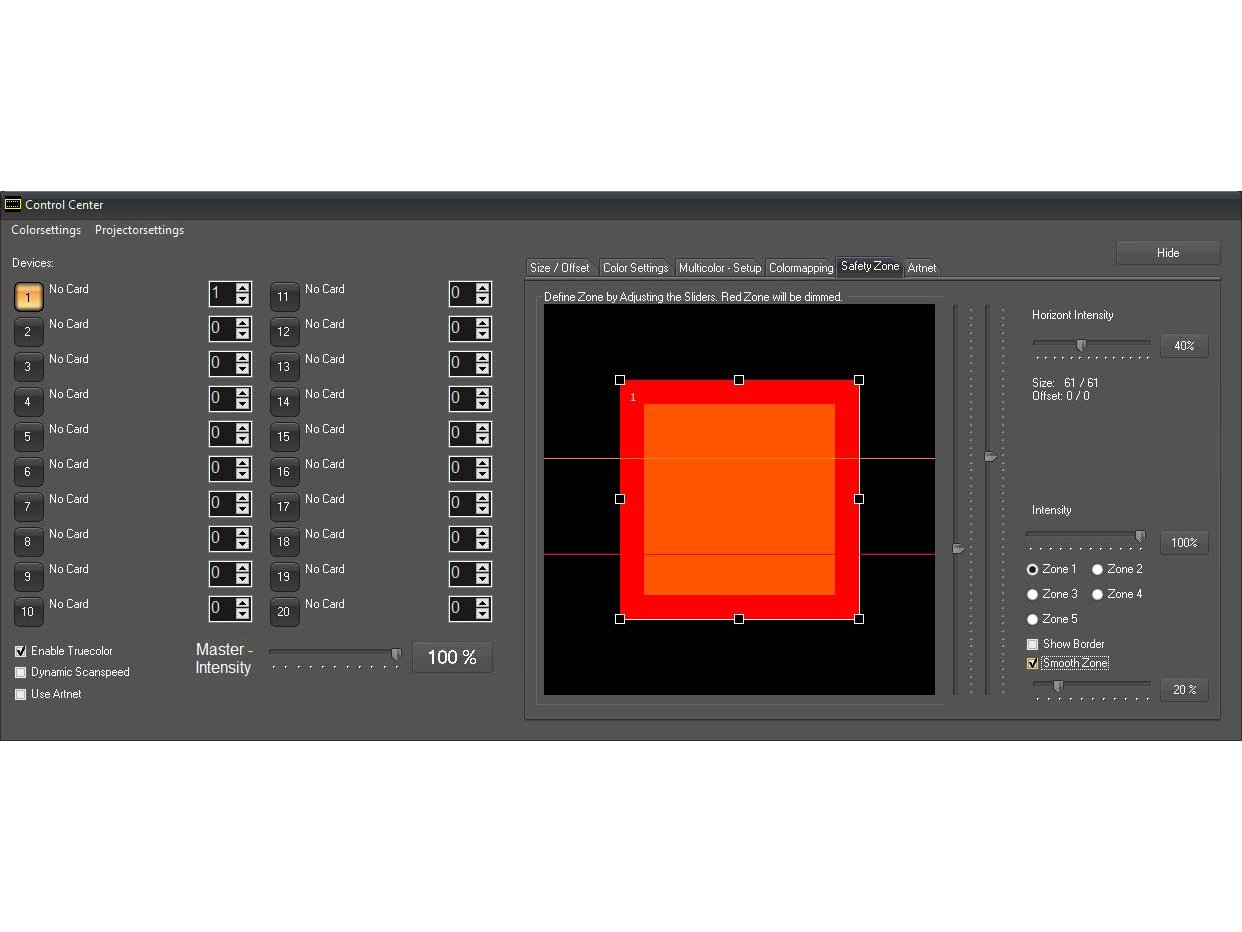
Task: Click the 20 % smooth value box
Action: [1185, 690]
